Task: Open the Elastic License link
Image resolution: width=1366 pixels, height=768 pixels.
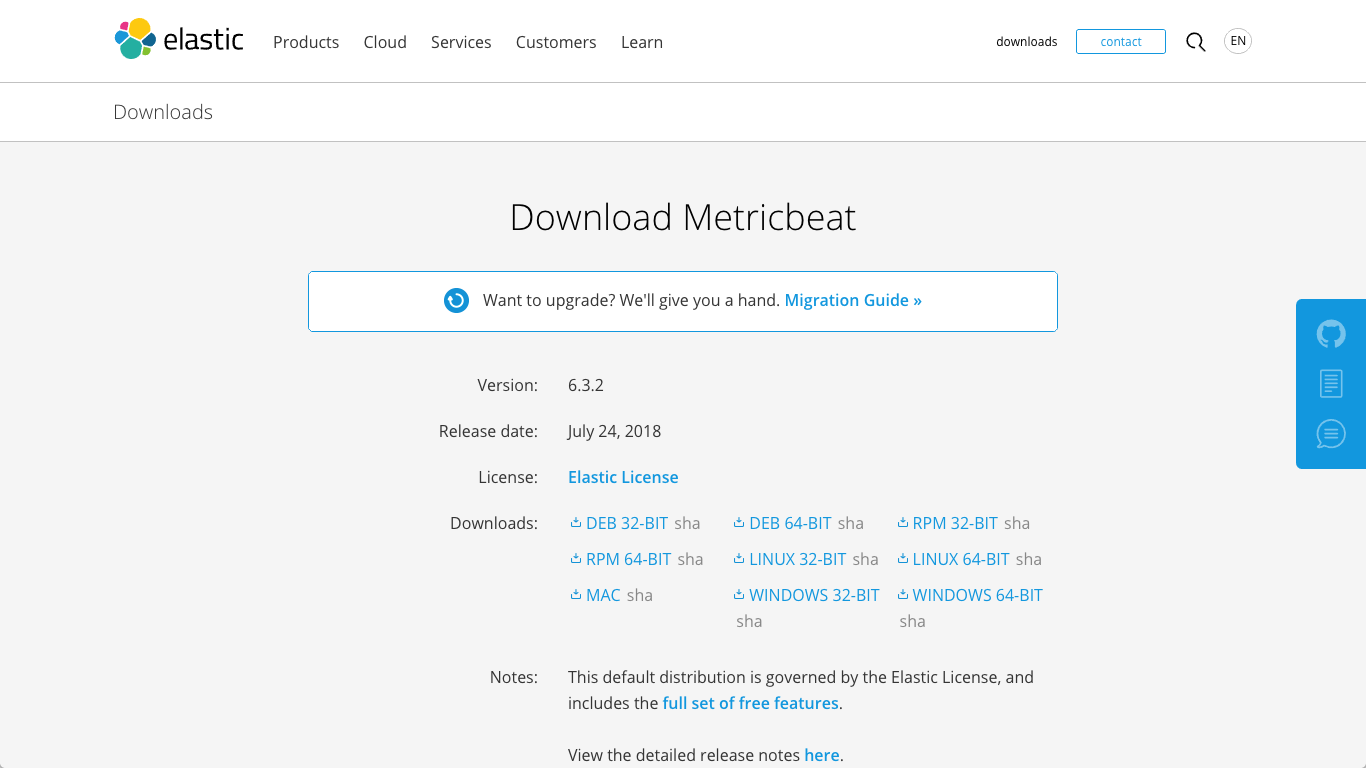Action: coord(623,477)
